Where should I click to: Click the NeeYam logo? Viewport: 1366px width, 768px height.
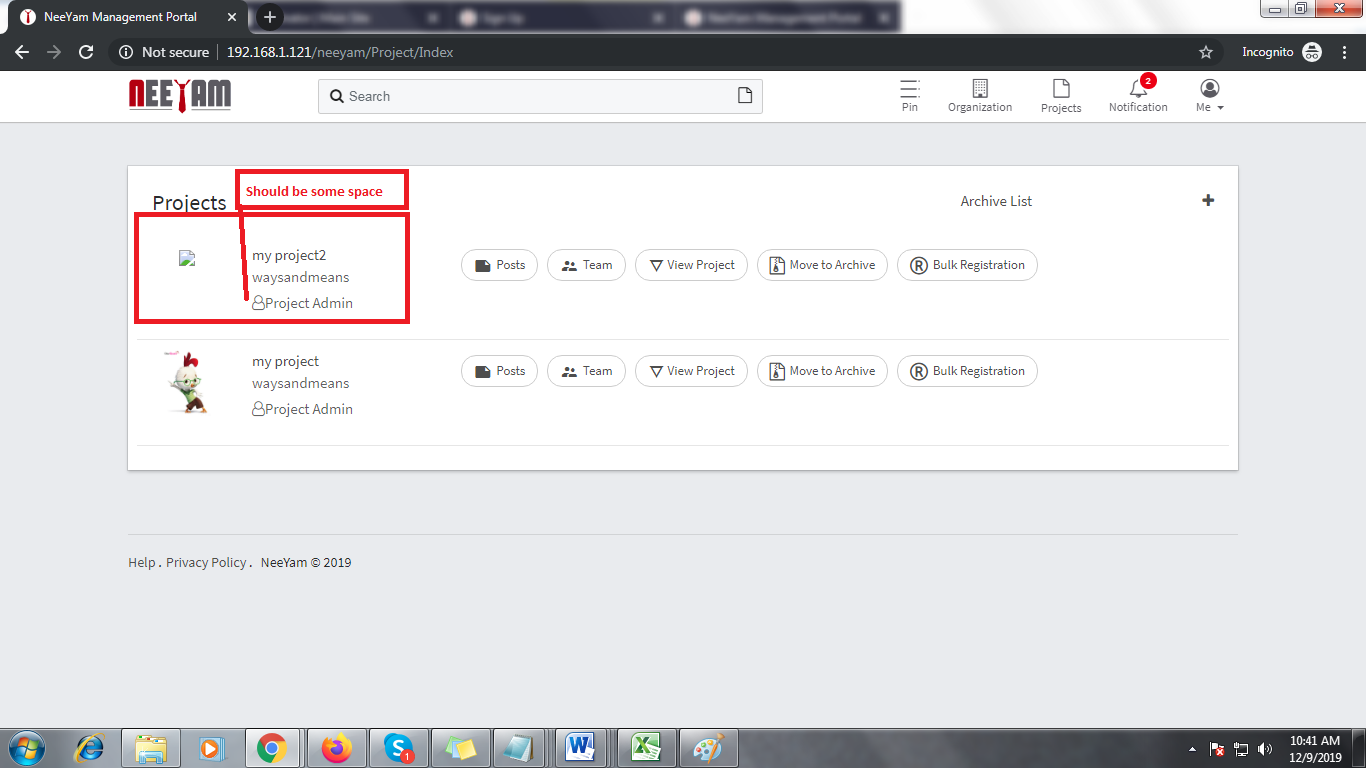point(180,95)
